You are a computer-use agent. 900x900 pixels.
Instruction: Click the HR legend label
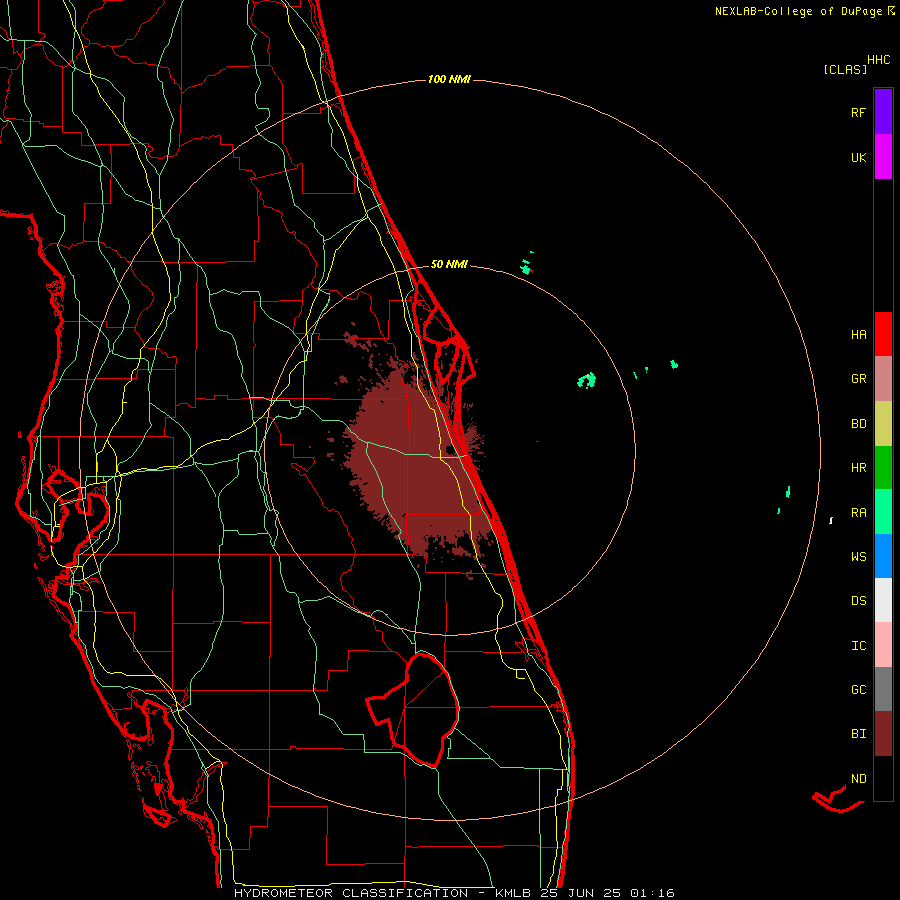(x=858, y=468)
